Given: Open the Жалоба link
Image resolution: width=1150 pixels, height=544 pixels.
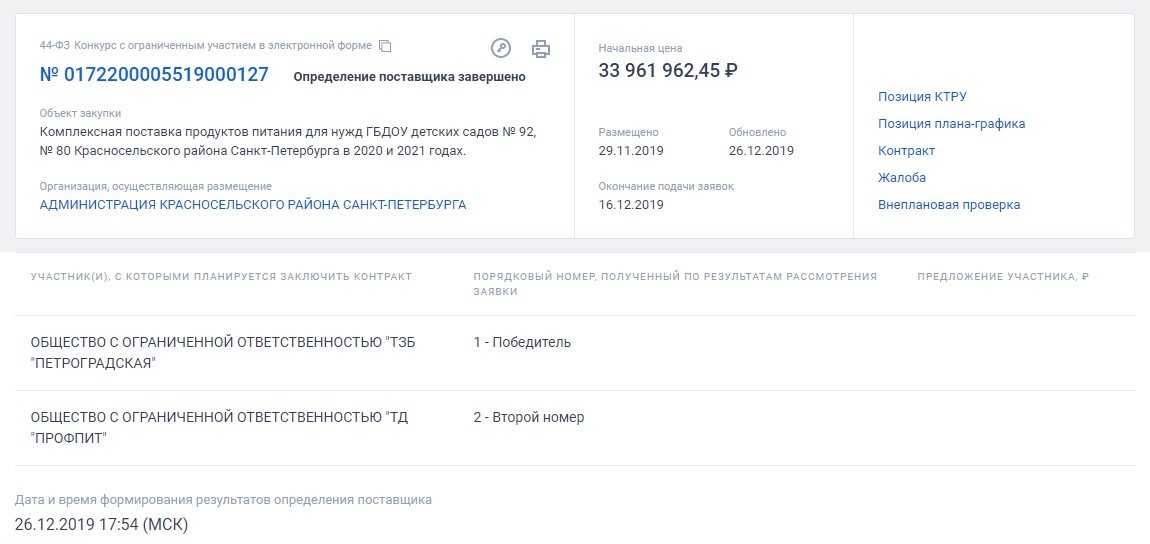Looking at the screenshot, I should tap(902, 178).
